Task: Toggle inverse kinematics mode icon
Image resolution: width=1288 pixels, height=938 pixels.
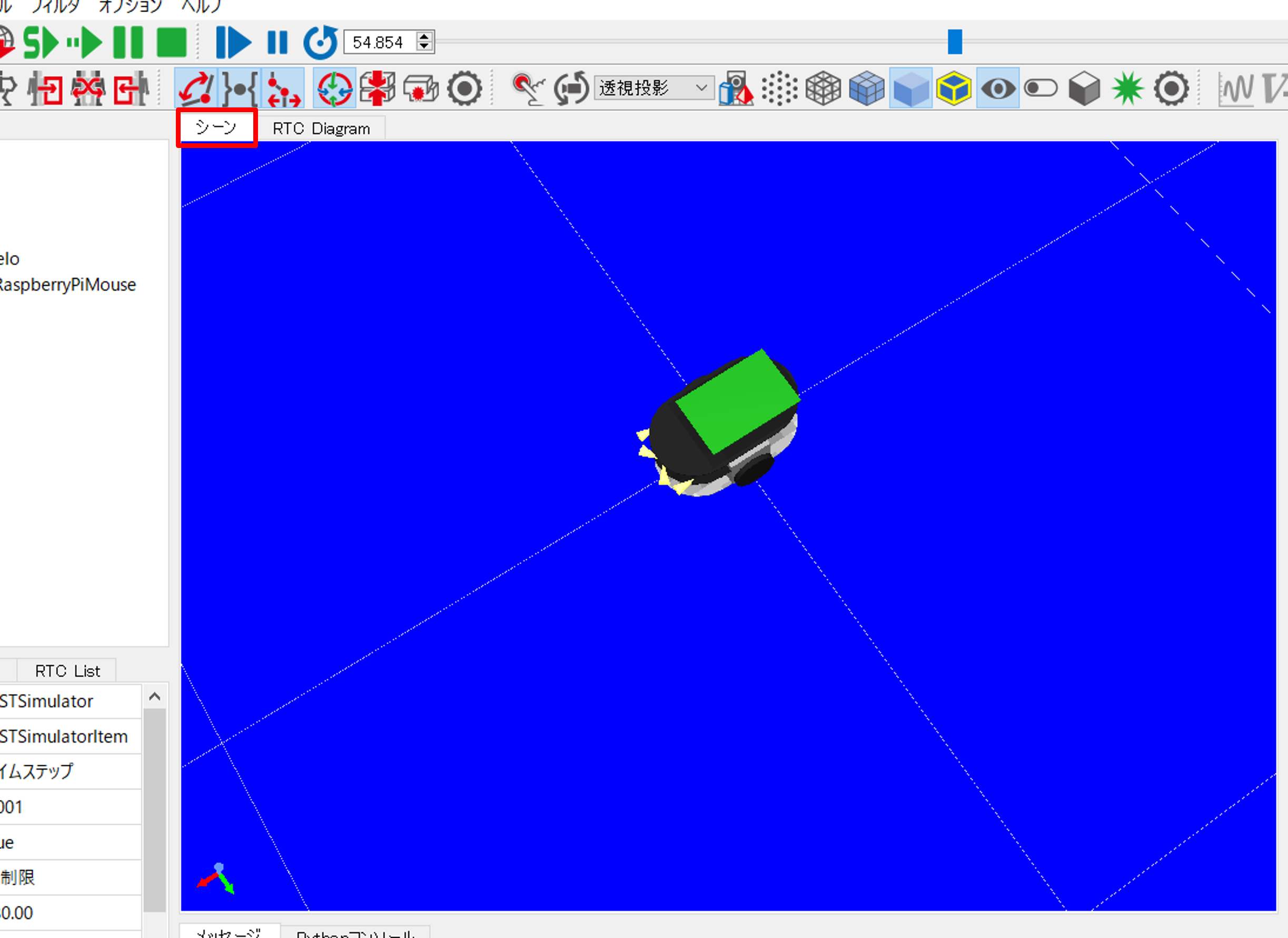Action: 283,88
